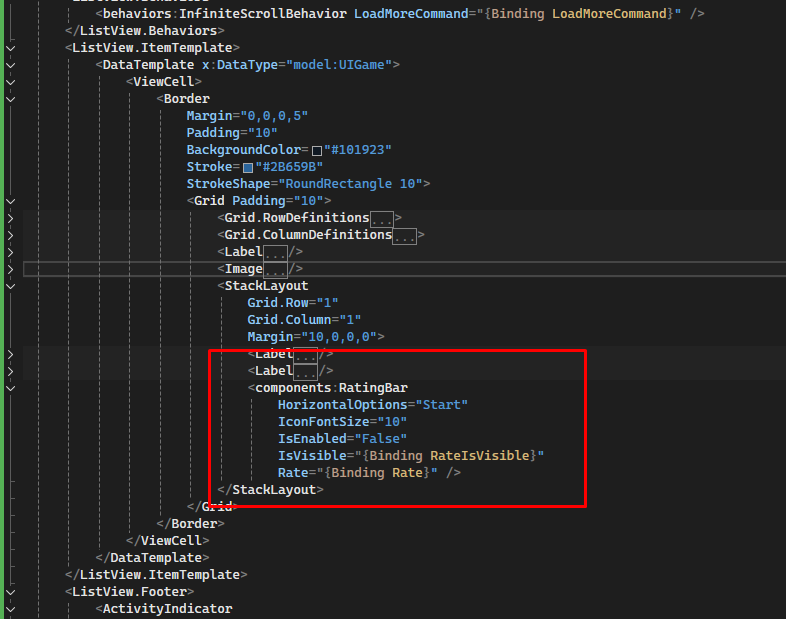Expand the Label ellipsis above Image
This screenshot has height=619, width=786.
pos(275,253)
